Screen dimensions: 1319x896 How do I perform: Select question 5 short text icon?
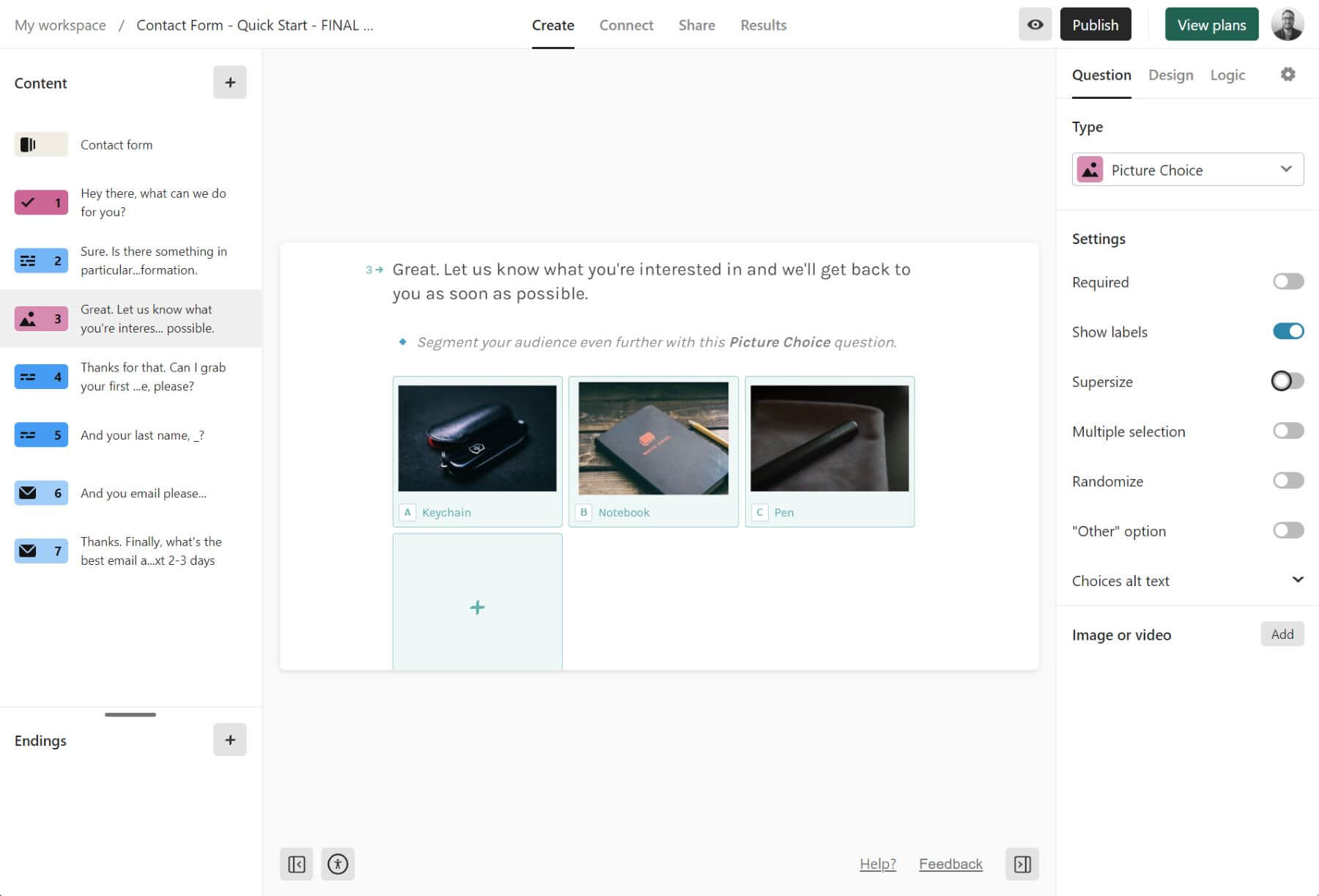pos(41,434)
